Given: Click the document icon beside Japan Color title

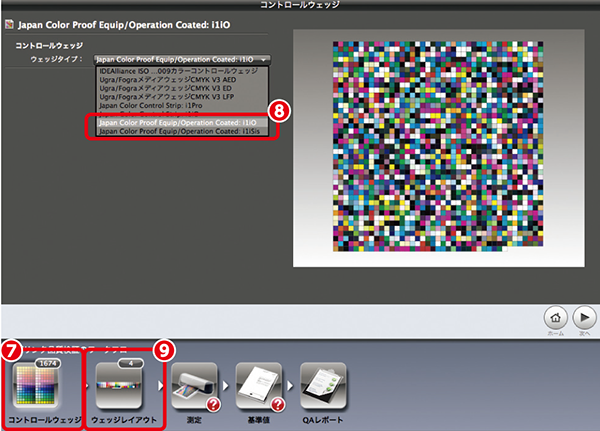Looking at the screenshot, I should (x=9, y=24).
